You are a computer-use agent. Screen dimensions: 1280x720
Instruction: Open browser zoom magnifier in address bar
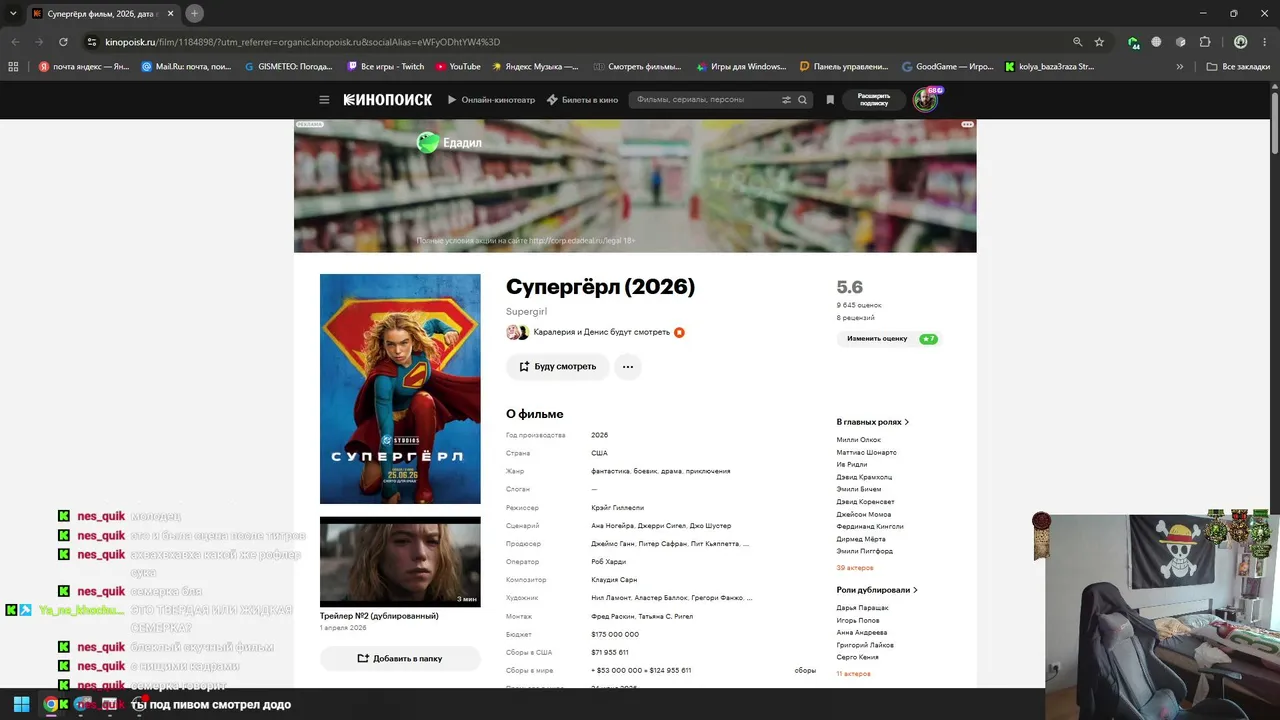pyautogui.click(x=1077, y=42)
